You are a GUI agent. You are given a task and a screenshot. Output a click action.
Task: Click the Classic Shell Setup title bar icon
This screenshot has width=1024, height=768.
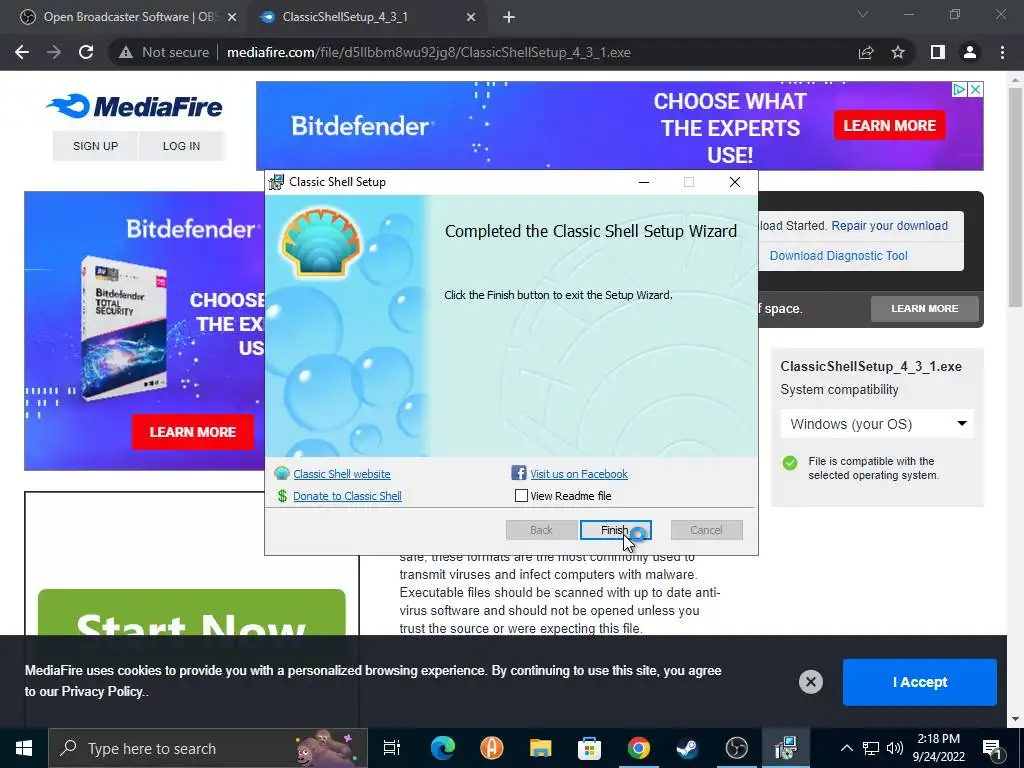pos(277,182)
